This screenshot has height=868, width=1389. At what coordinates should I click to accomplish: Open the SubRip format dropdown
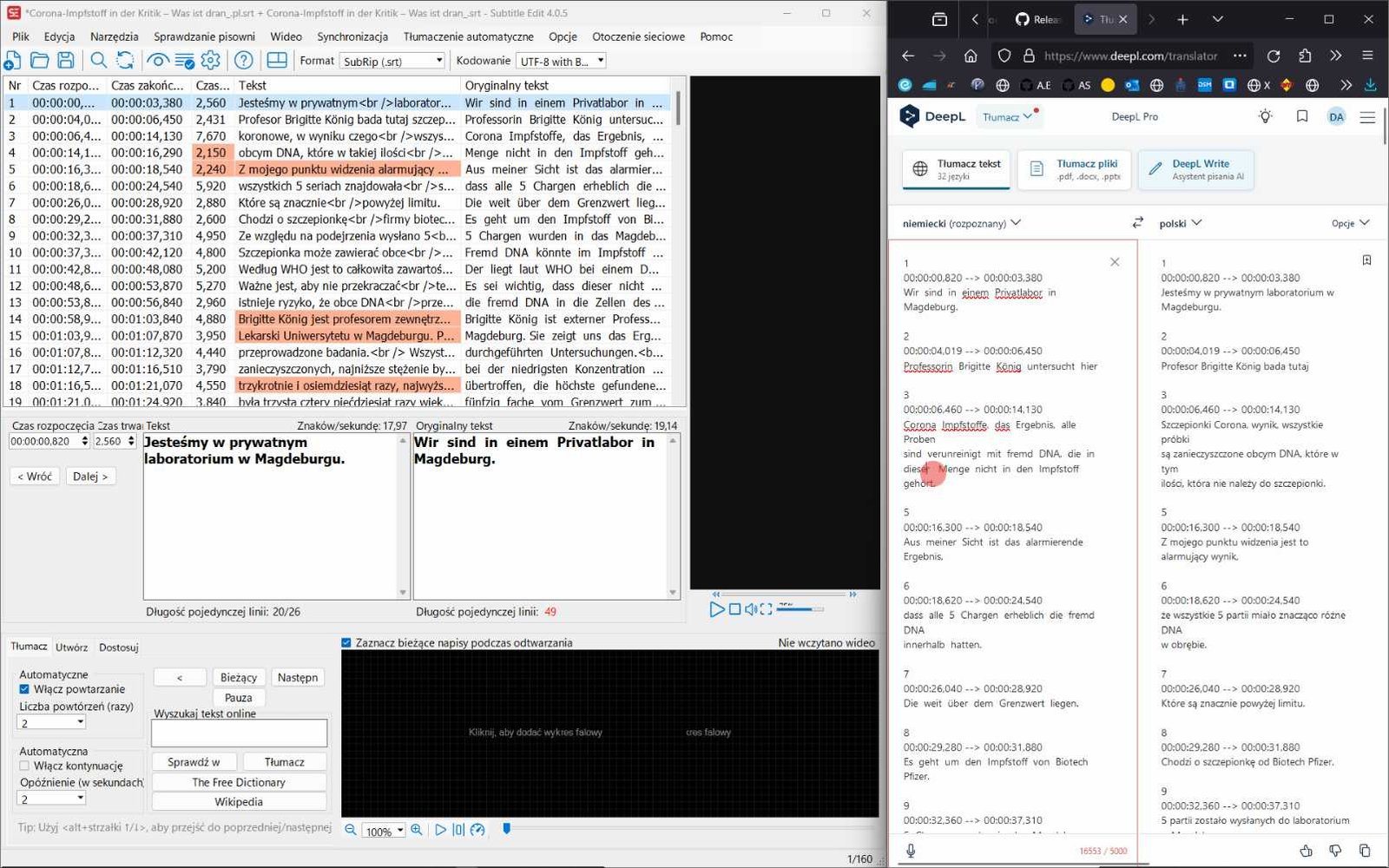point(392,61)
